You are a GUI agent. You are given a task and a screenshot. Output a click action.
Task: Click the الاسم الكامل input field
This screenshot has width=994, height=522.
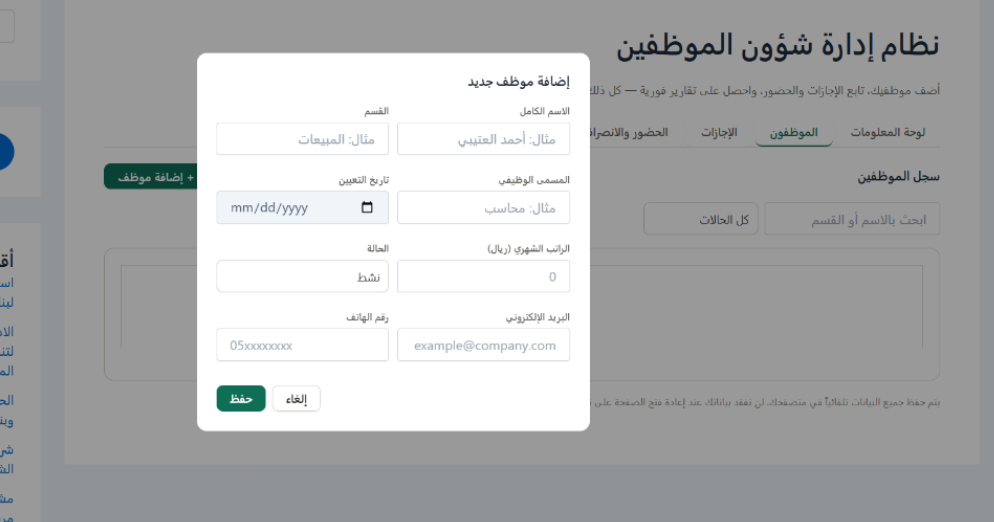(x=483, y=139)
